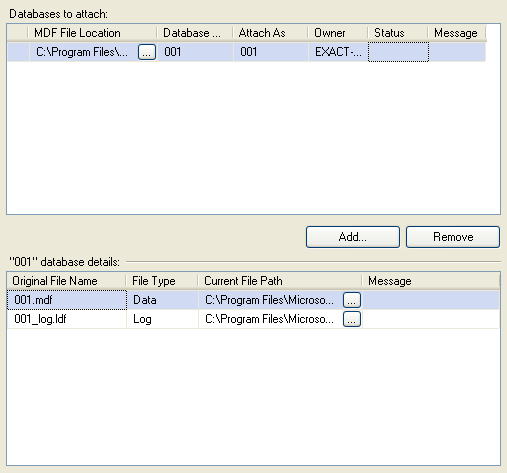Select the Attach As cell showing 001
This screenshot has width=507, height=473.
click(271, 52)
